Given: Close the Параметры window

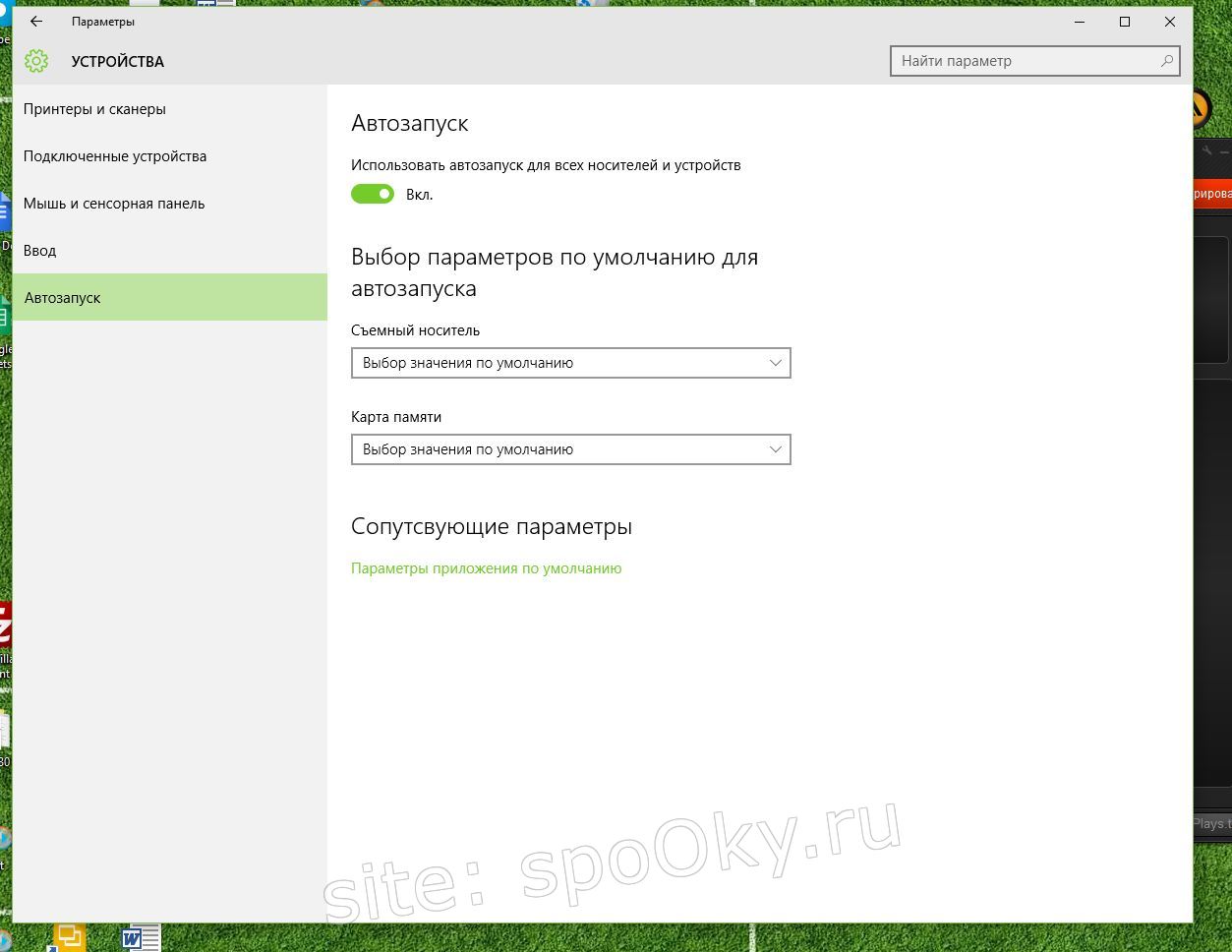Looking at the screenshot, I should coord(1170,21).
